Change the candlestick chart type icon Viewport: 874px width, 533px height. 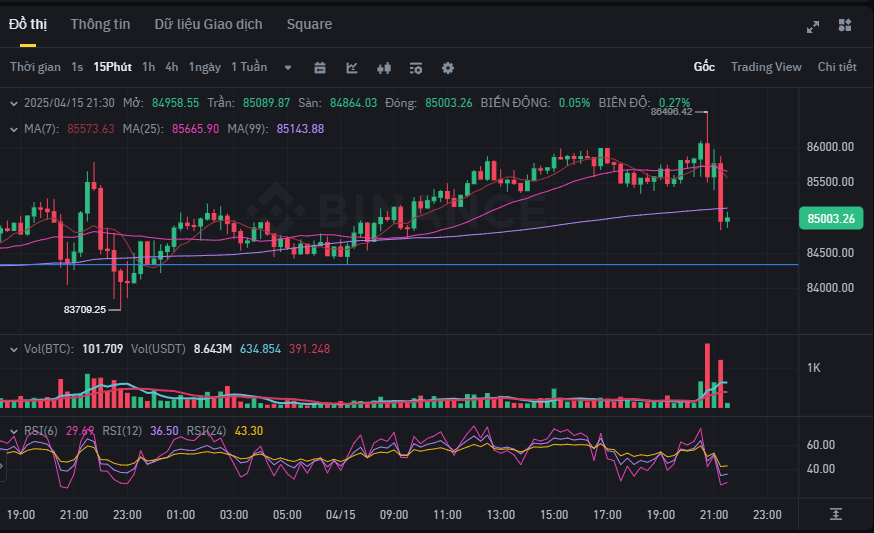[383, 68]
